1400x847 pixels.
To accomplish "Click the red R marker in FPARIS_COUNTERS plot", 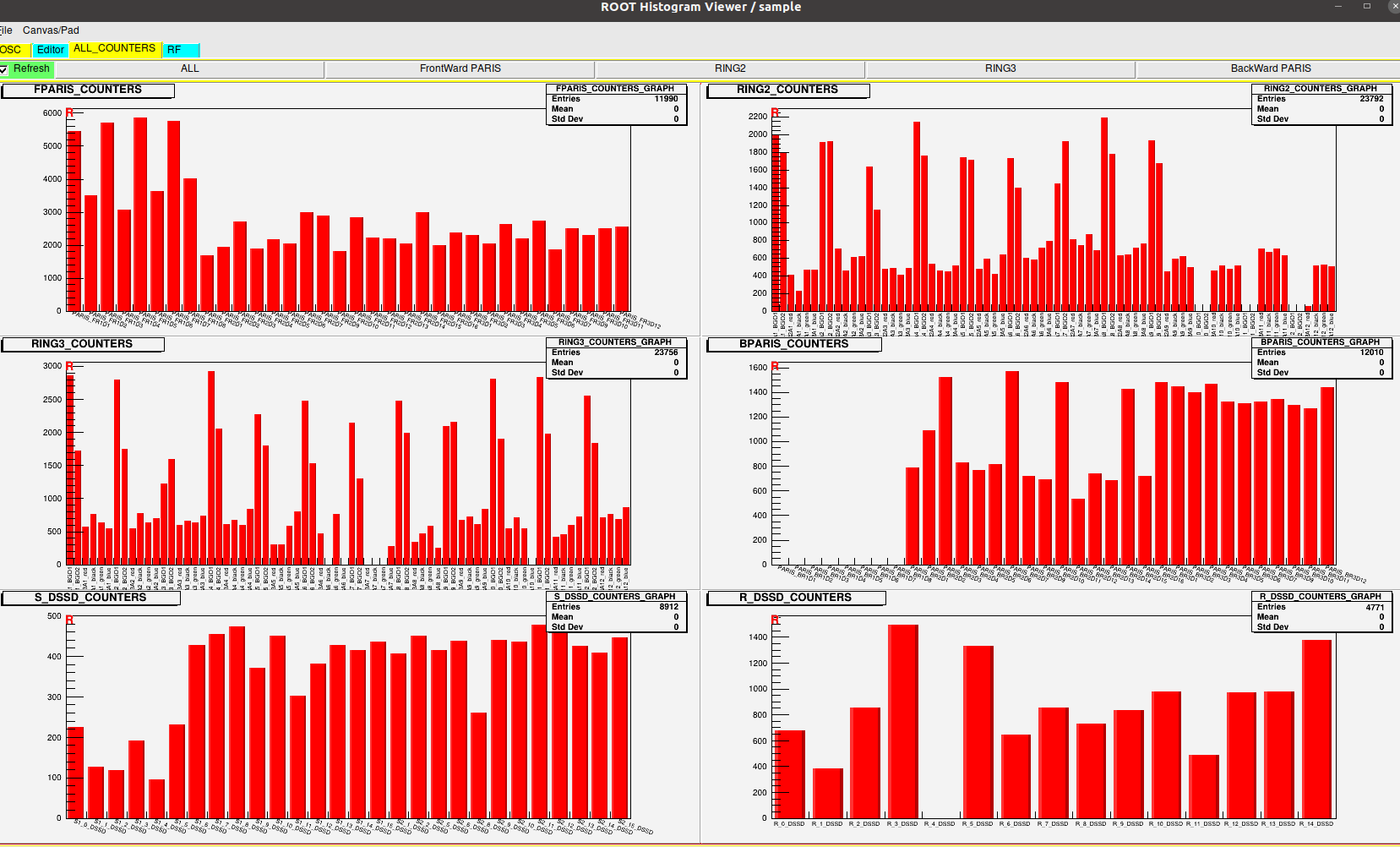I will [x=69, y=112].
